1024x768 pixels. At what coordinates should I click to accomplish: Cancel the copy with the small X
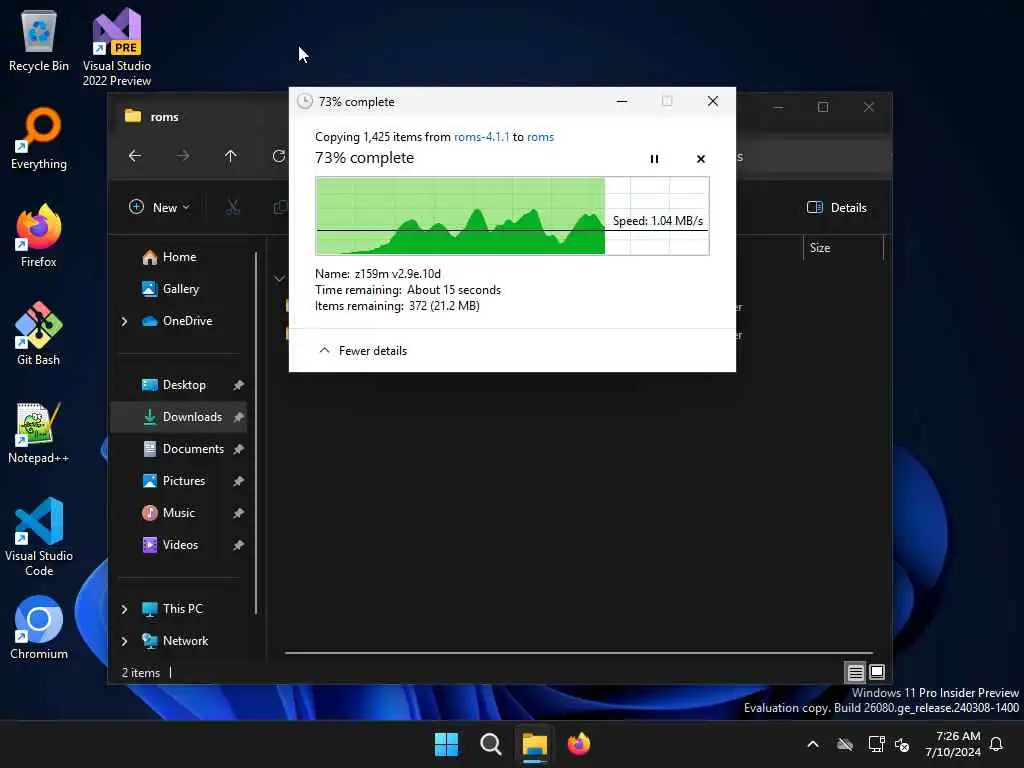(701, 159)
